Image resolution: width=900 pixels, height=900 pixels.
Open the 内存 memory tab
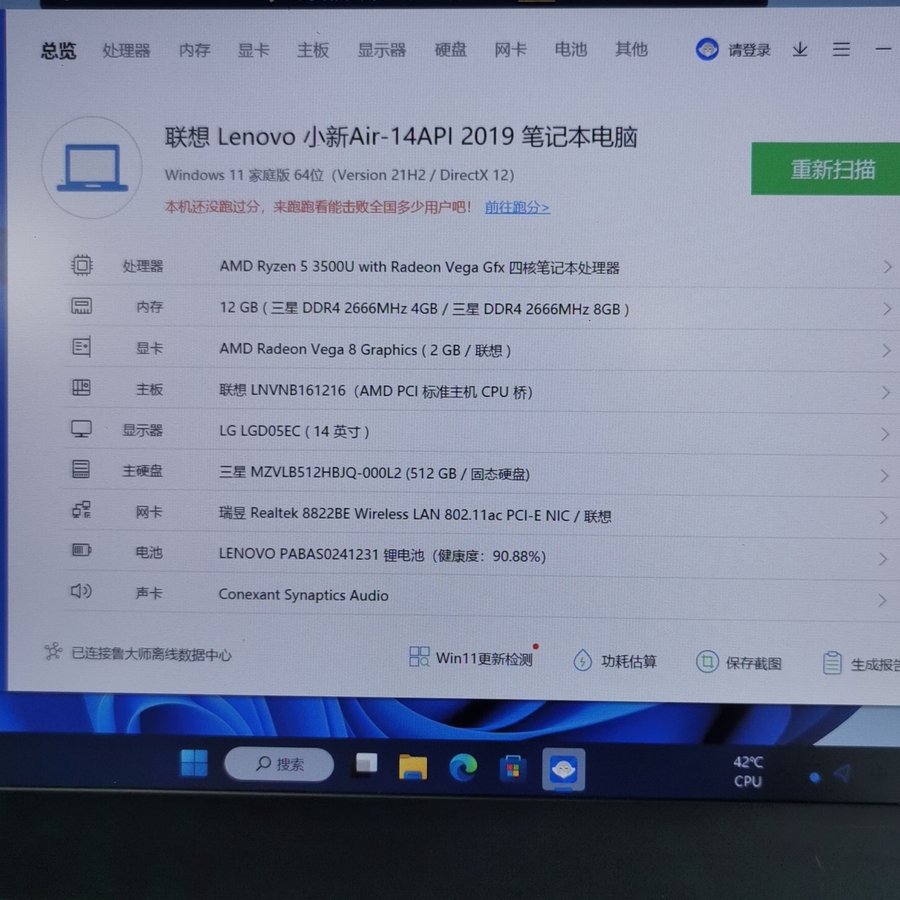pyautogui.click(x=195, y=51)
